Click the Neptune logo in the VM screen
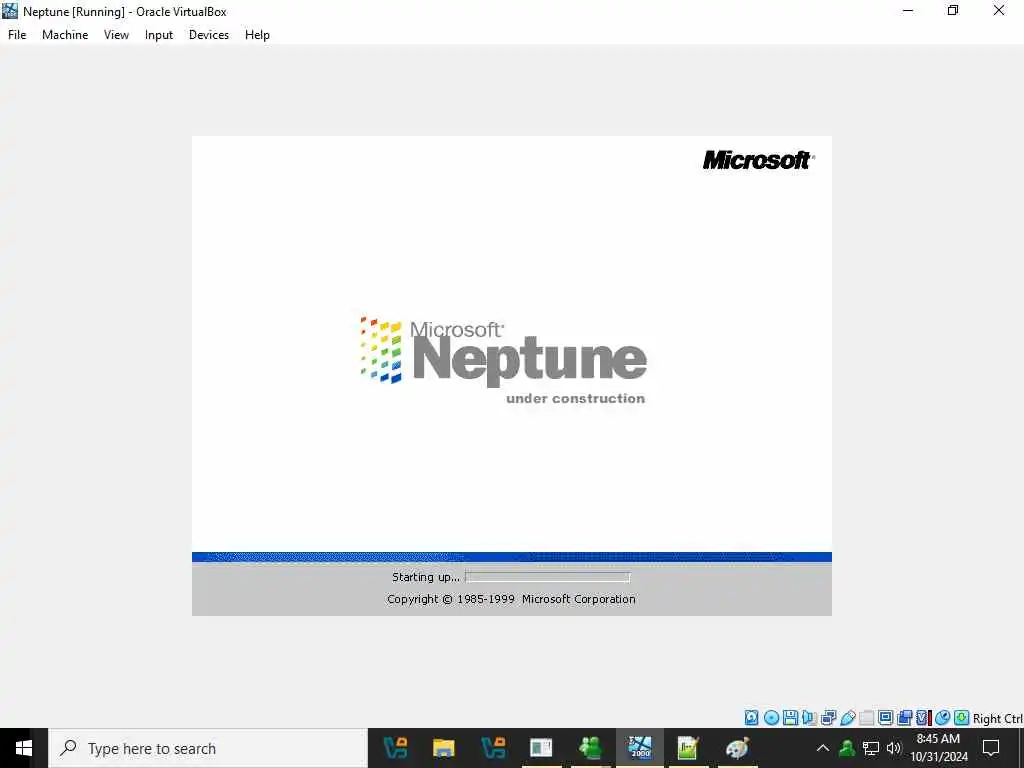1024x768 pixels. 504,358
